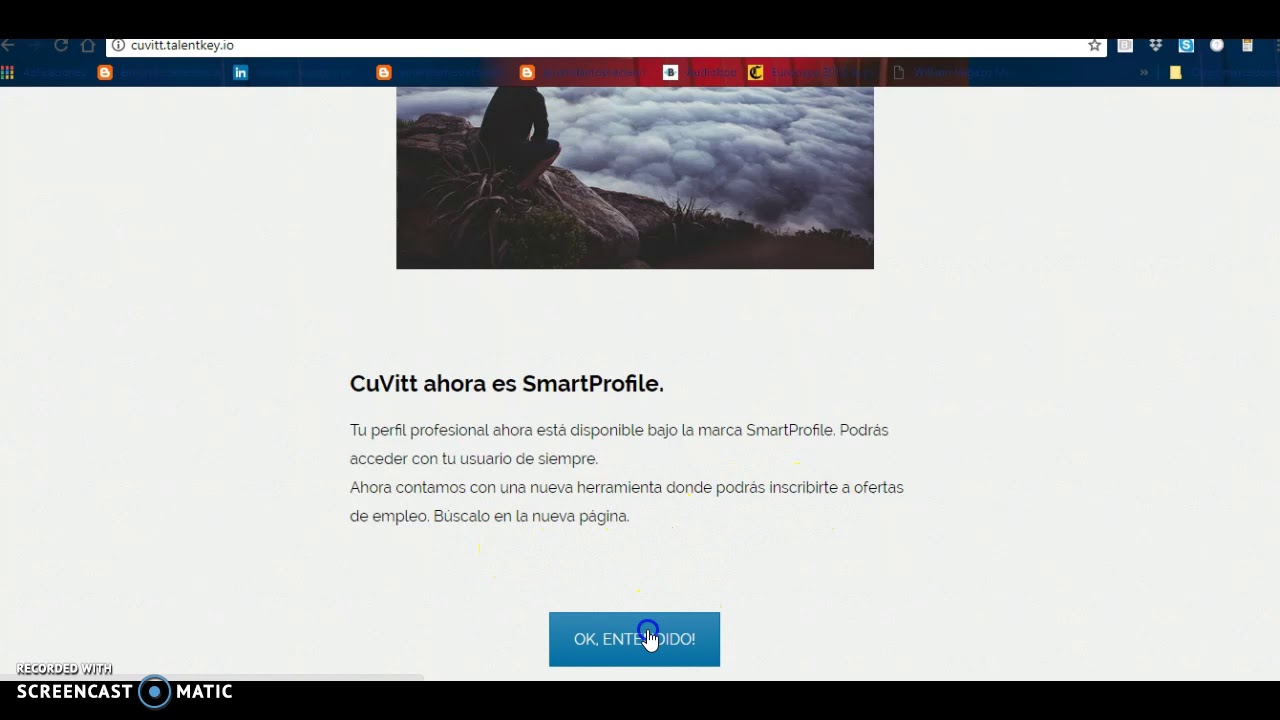Open the other bookmarks yellow folder
The height and width of the screenshot is (720, 1280).
(1176, 72)
